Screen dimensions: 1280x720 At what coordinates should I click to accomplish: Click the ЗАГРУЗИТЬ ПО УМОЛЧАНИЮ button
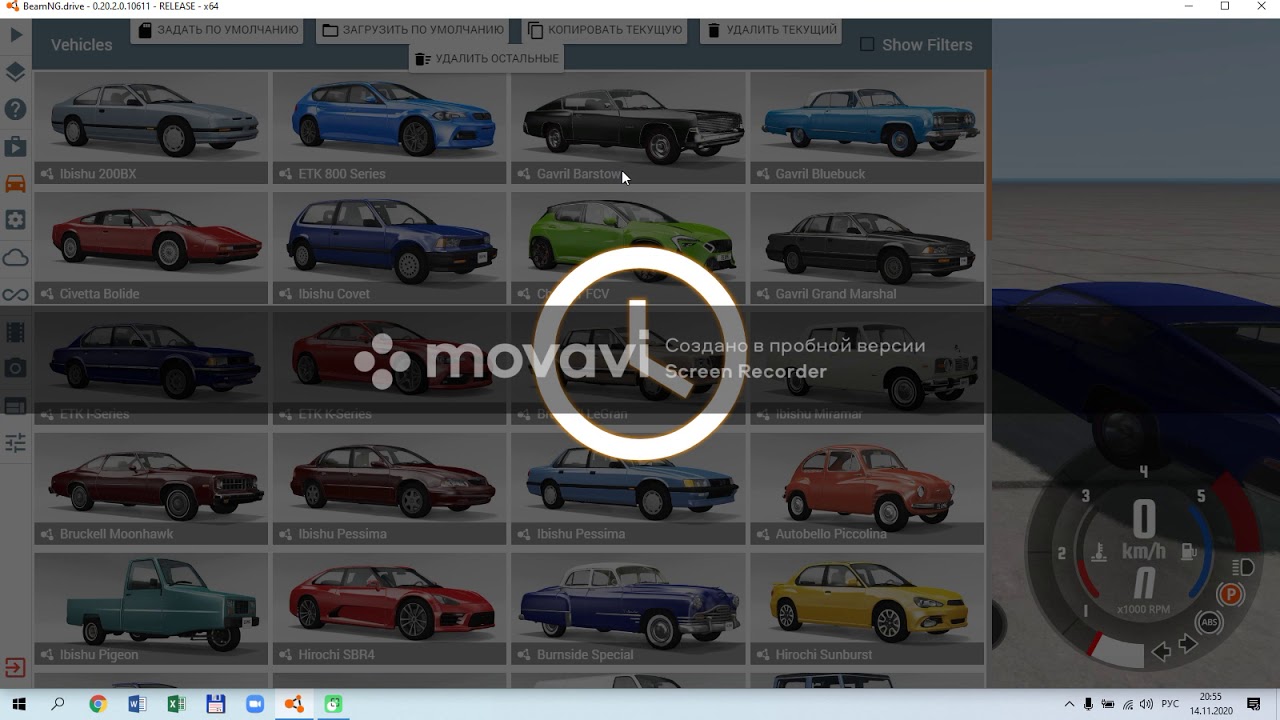point(413,30)
